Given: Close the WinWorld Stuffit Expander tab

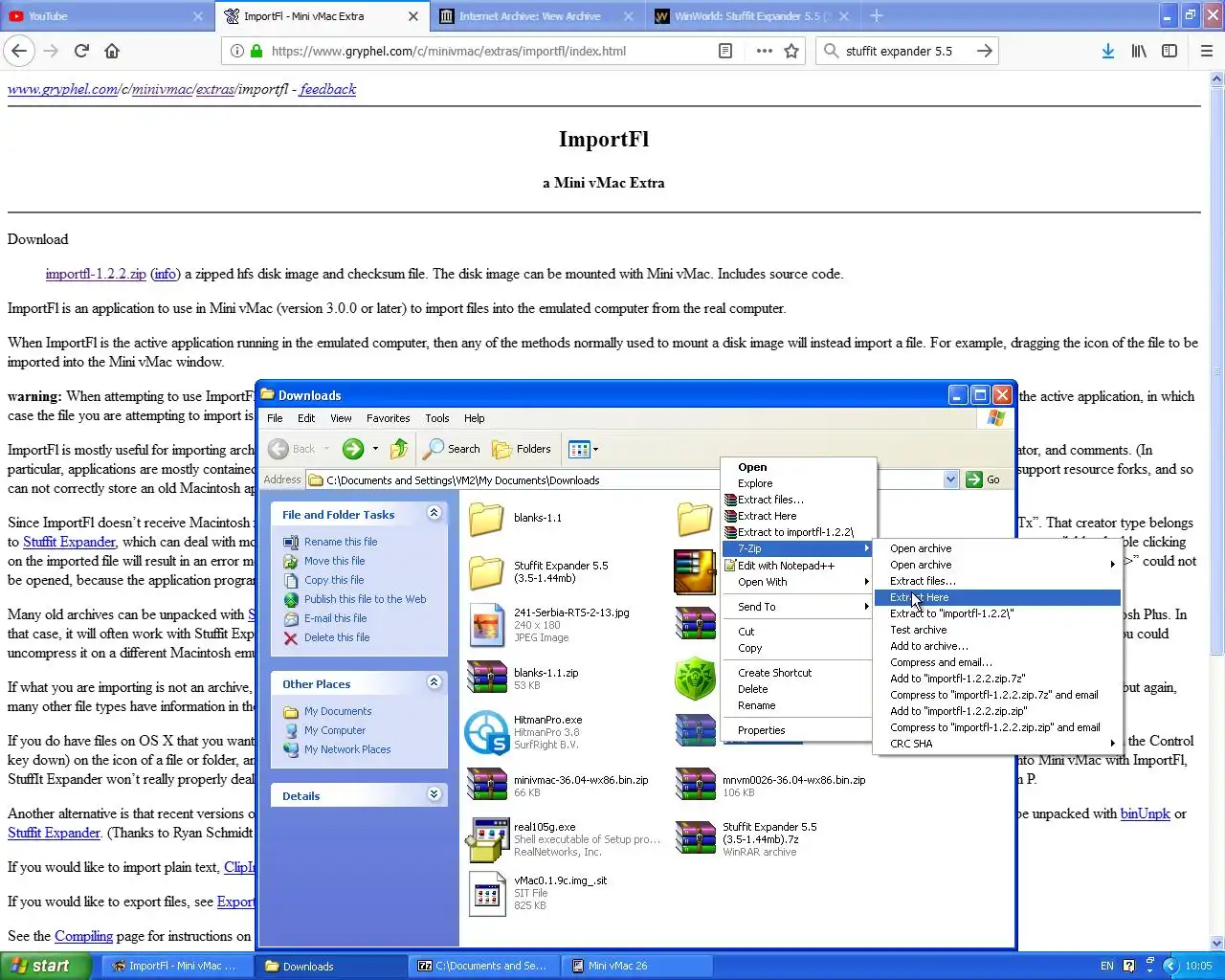Looking at the screenshot, I should (x=844, y=16).
